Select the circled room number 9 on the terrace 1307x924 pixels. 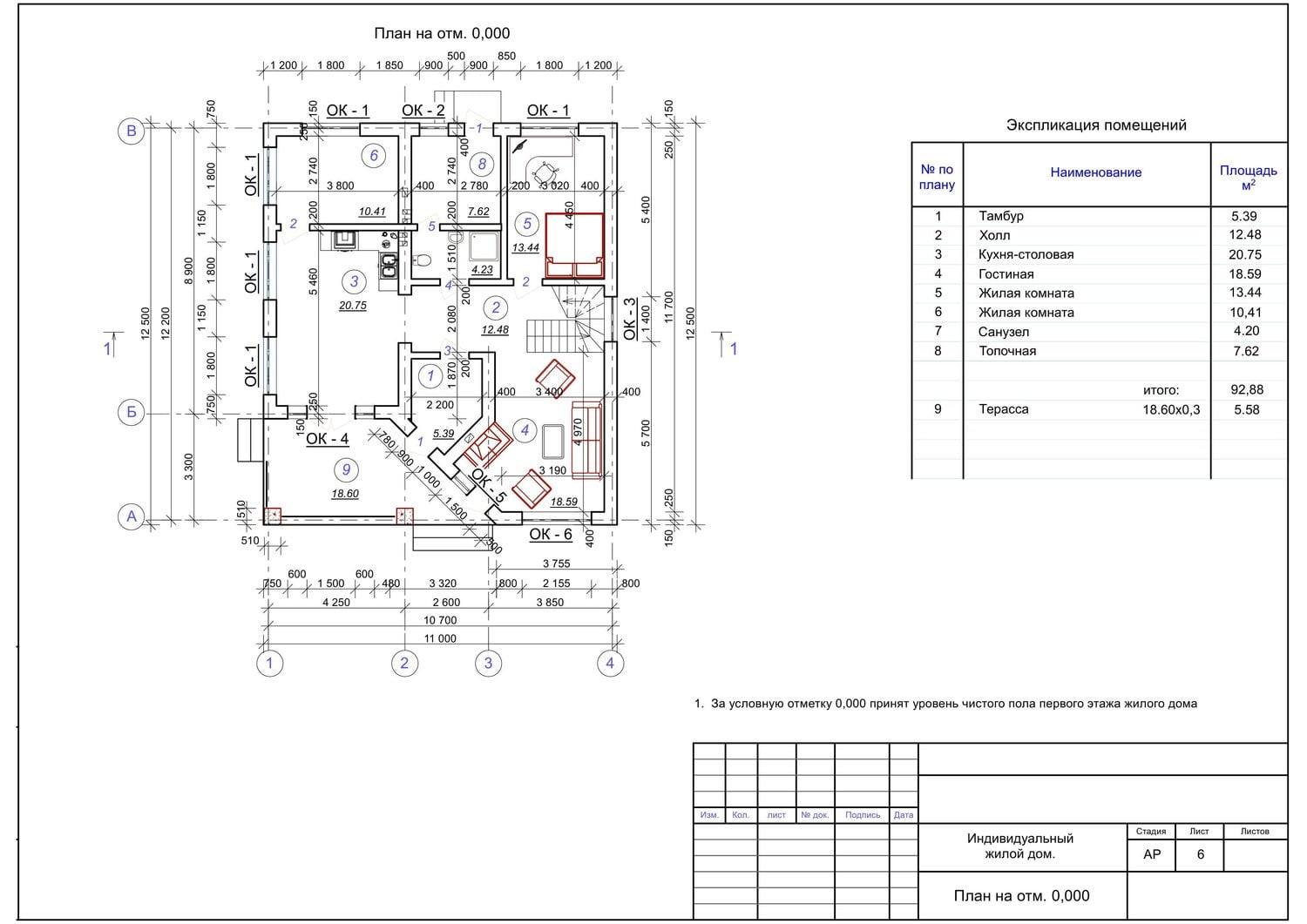tap(346, 470)
